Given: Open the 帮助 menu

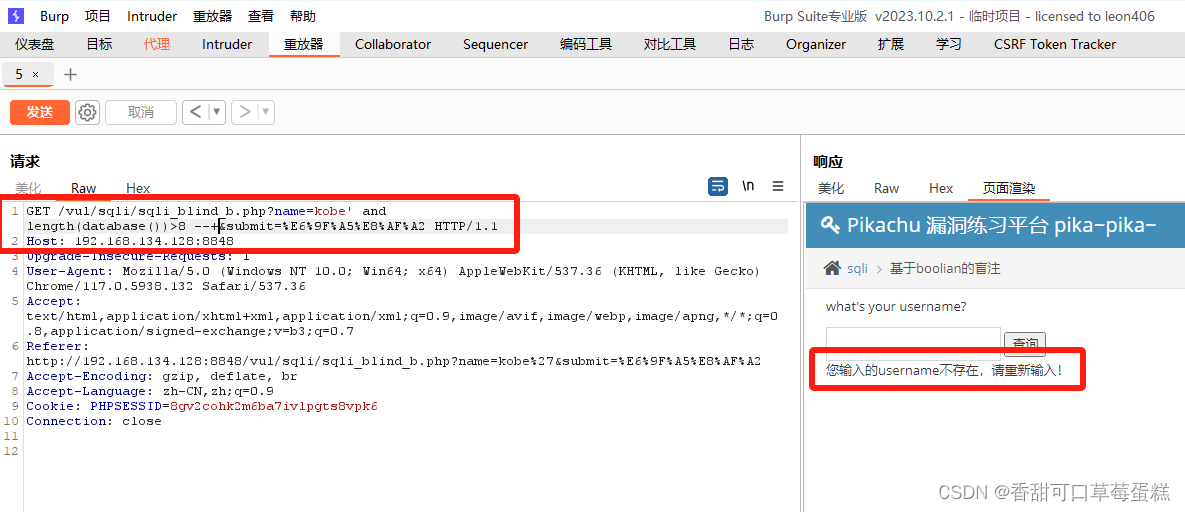Looking at the screenshot, I should [303, 16].
